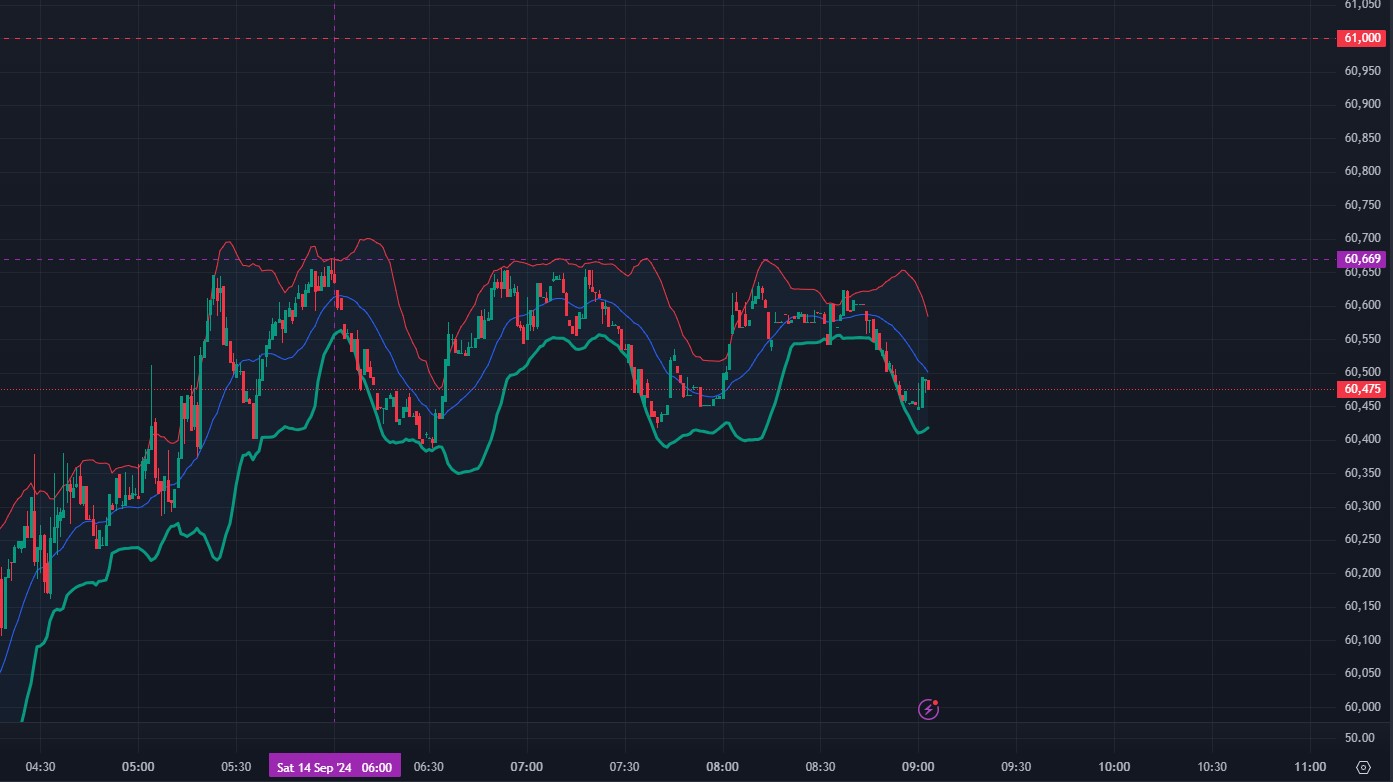This screenshot has width=1393, height=782.
Task: Click the 10:00 time axis label
Action: (1114, 767)
